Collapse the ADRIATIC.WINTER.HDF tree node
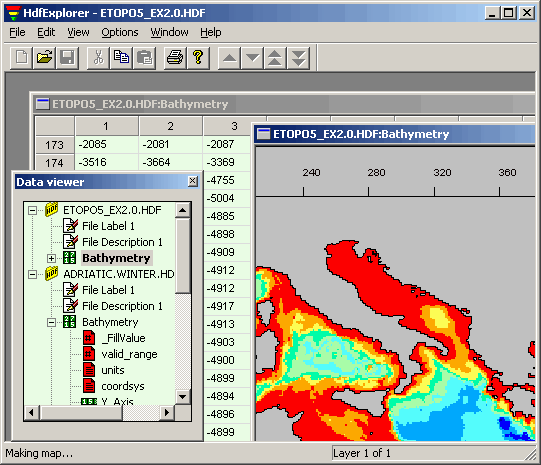541x465 pixels. tap(32, 274)
